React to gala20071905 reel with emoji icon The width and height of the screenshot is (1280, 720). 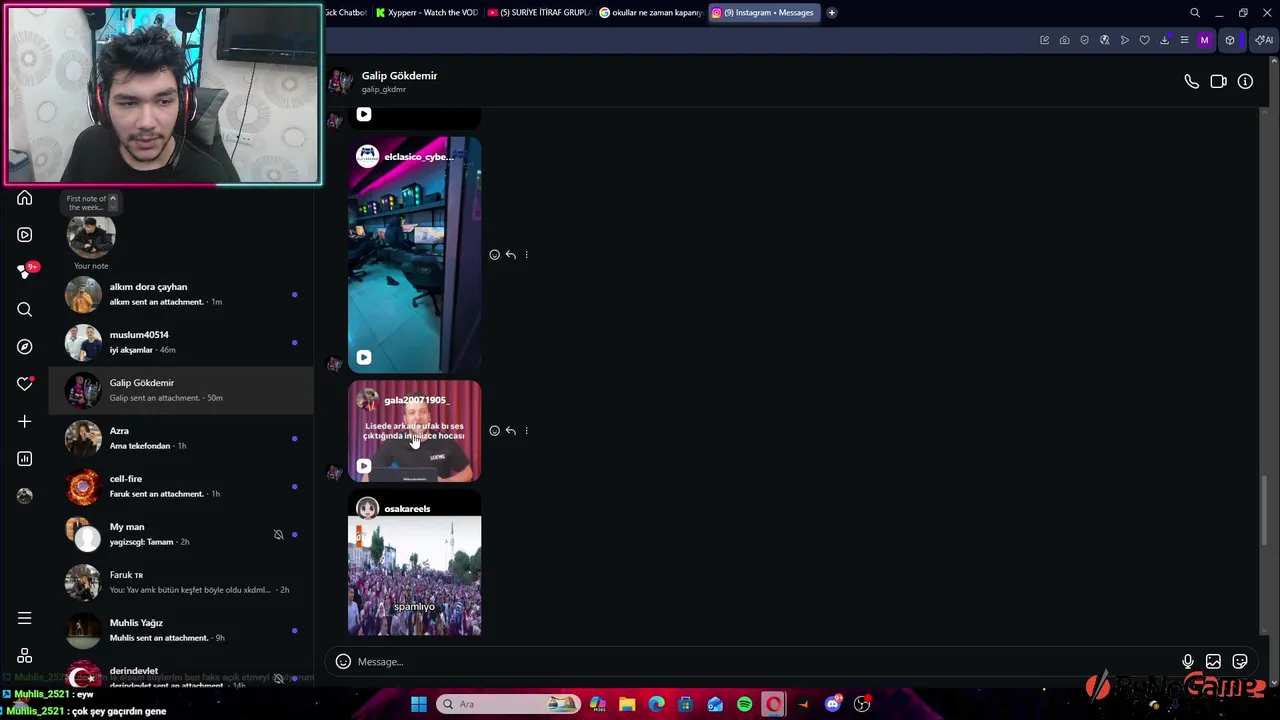coord(494,431)
